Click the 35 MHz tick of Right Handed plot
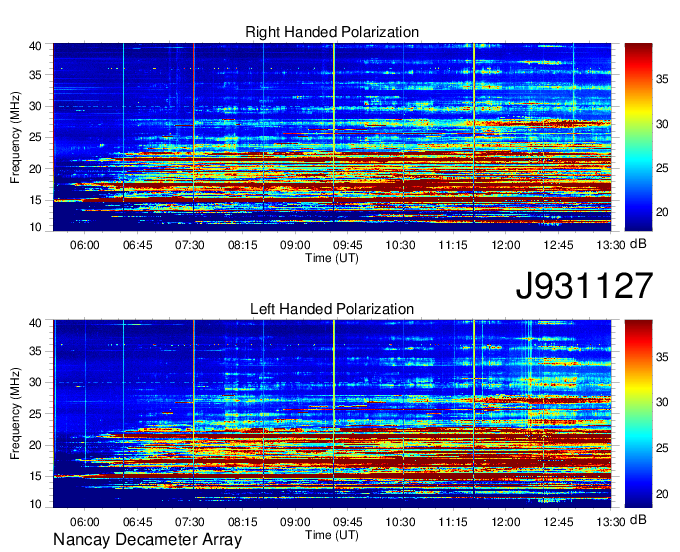 point(35,75)
